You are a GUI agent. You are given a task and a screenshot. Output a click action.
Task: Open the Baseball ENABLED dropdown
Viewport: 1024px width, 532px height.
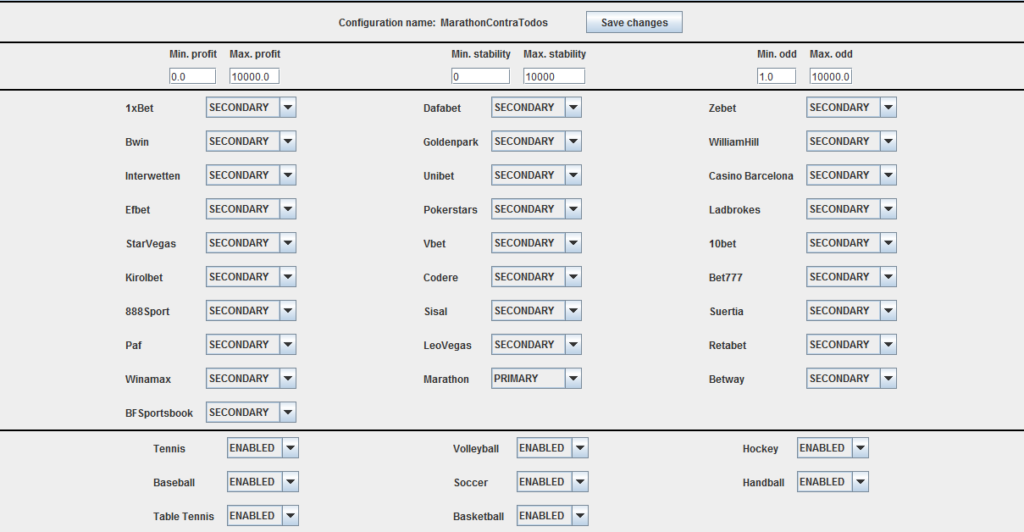[x=263, y=482]
